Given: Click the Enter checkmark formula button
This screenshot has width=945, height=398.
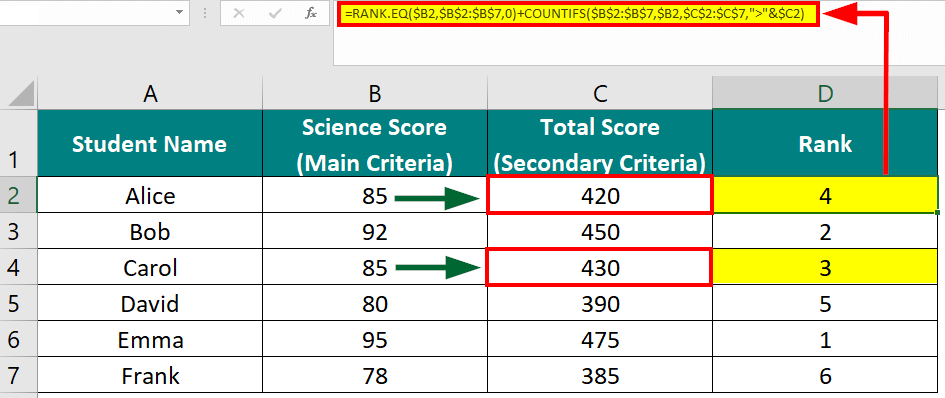Looking at the screenshot, I should click(275, 13).
